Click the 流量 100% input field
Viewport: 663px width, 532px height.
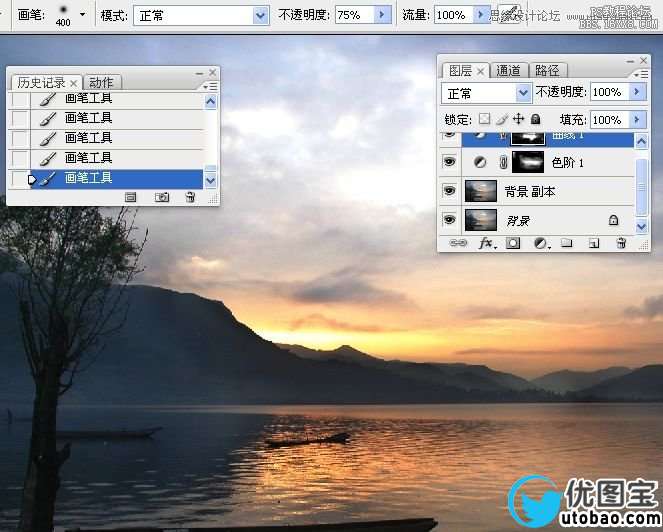(x=453, y=15)
